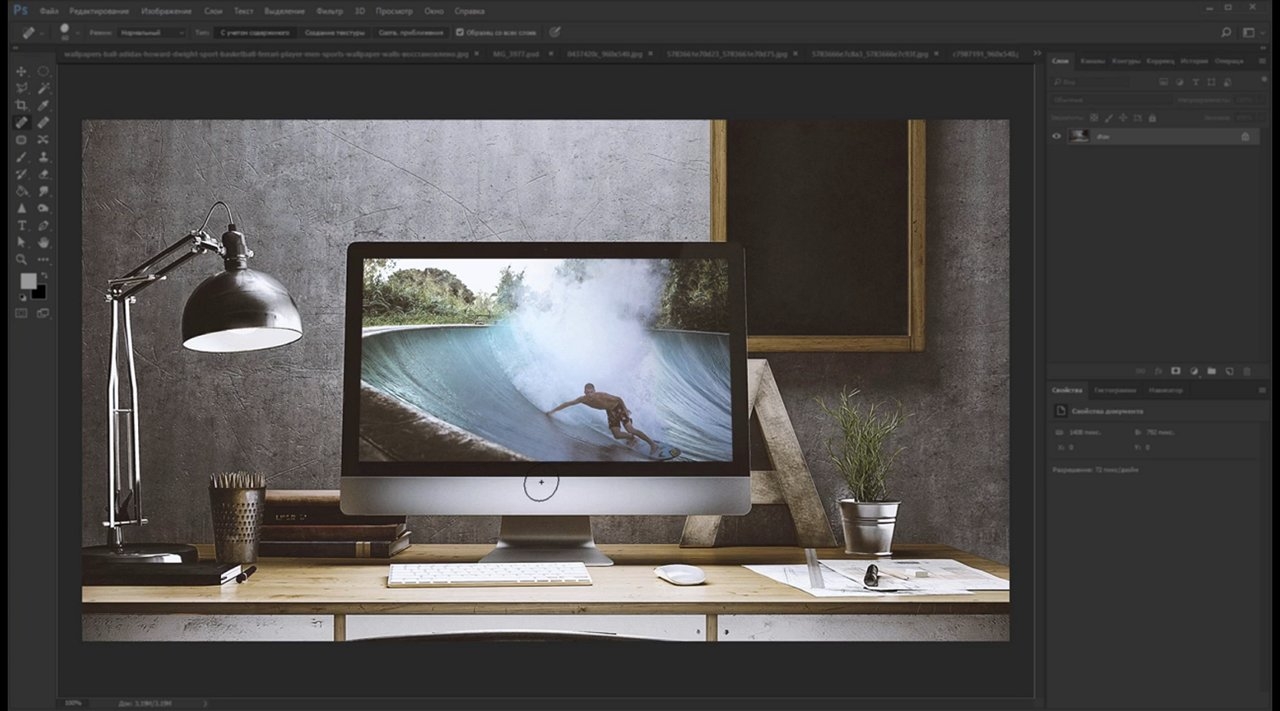Add a layer mask icon in Layers panel
The height and width of the screenshot is (711, 1280).
[x=1176, y=371]
